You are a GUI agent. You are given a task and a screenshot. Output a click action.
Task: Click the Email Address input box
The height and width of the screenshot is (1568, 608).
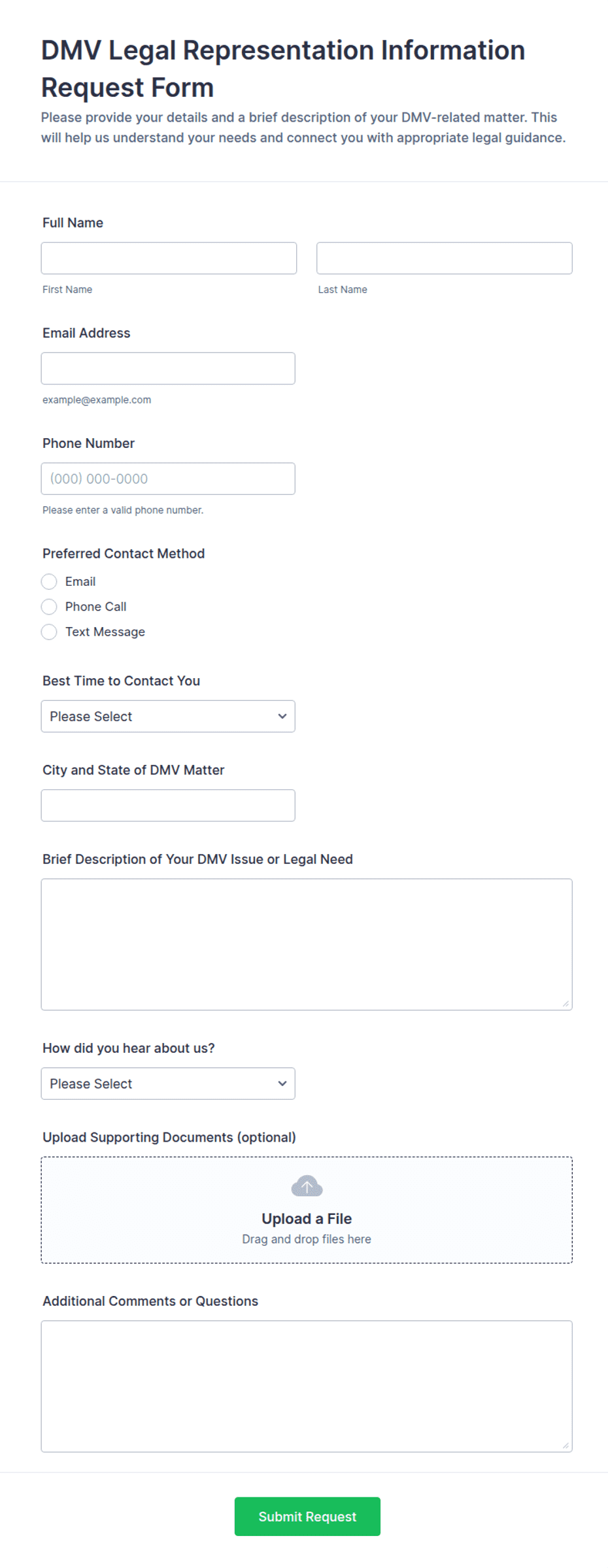pyautogui.click(x=168, y=369)
